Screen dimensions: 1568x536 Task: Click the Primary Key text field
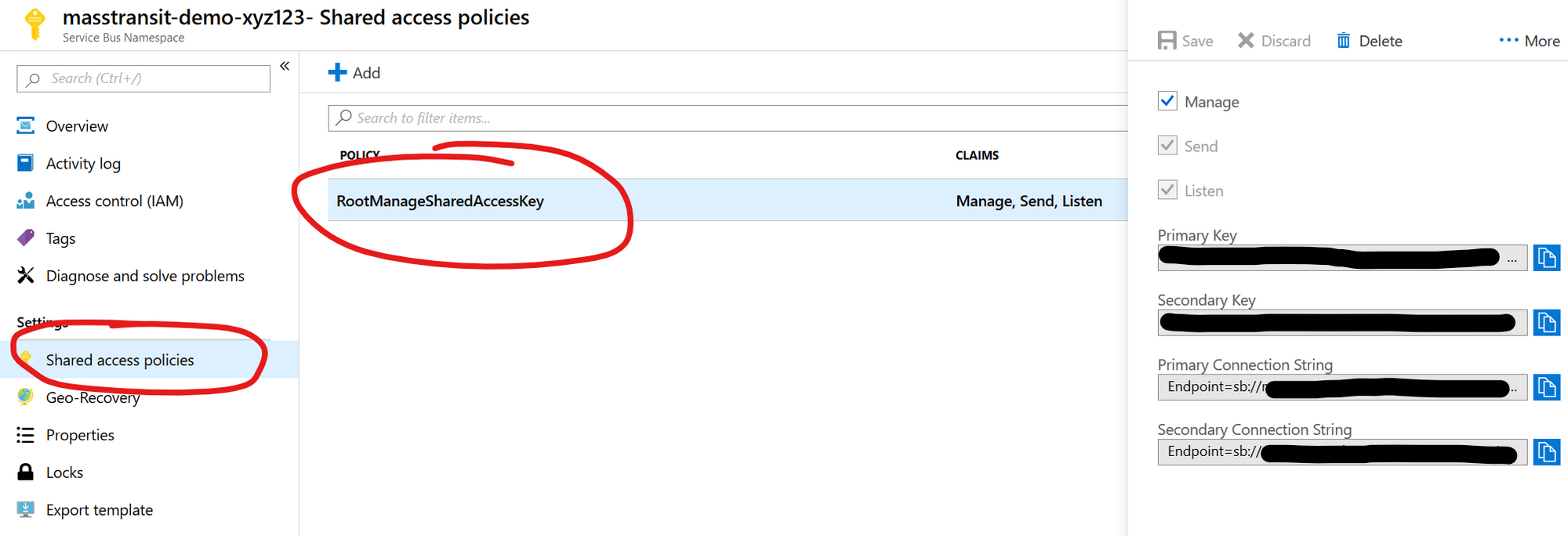coord(1342,258)
